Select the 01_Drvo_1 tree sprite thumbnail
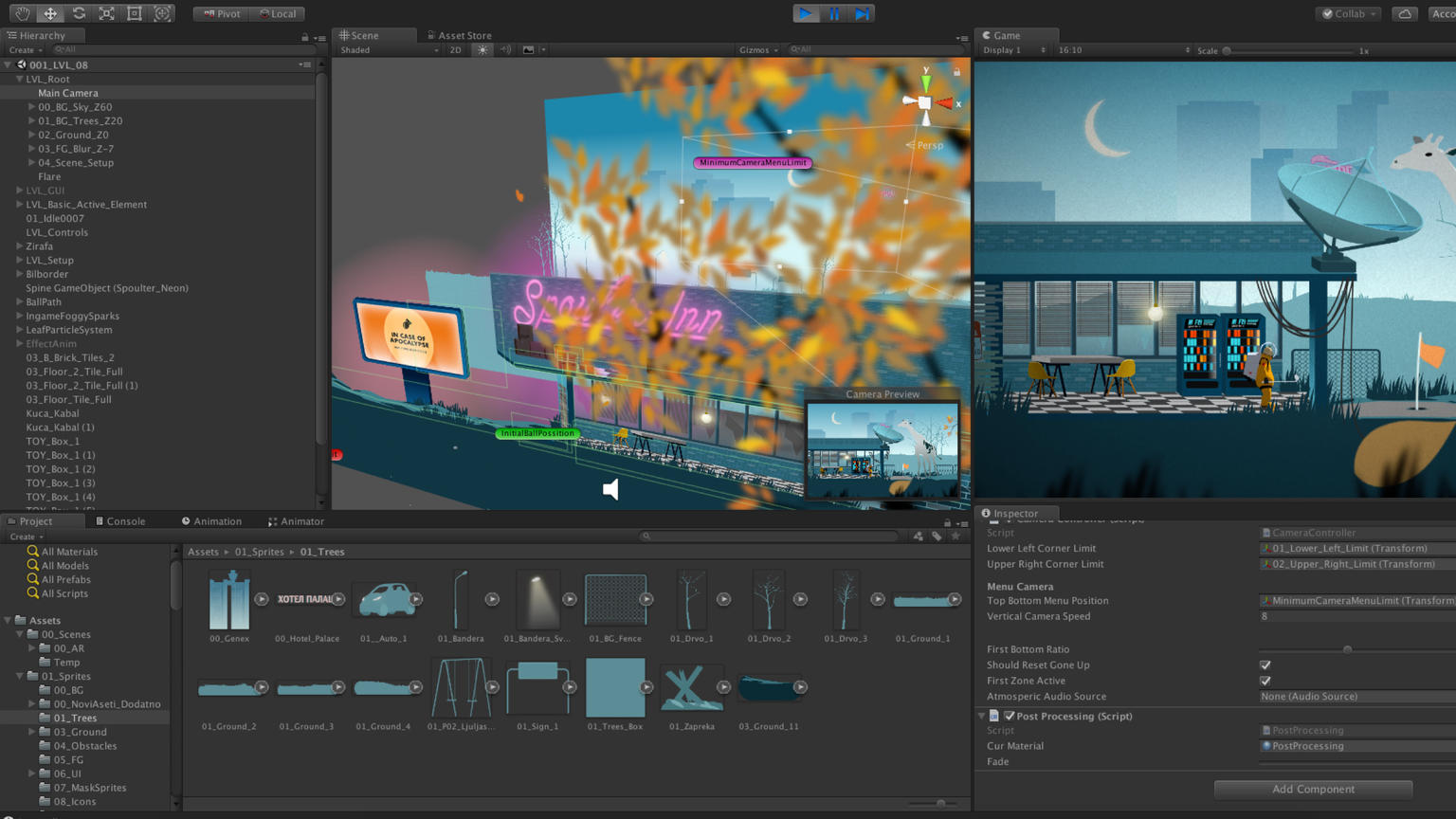 [692, 600]
